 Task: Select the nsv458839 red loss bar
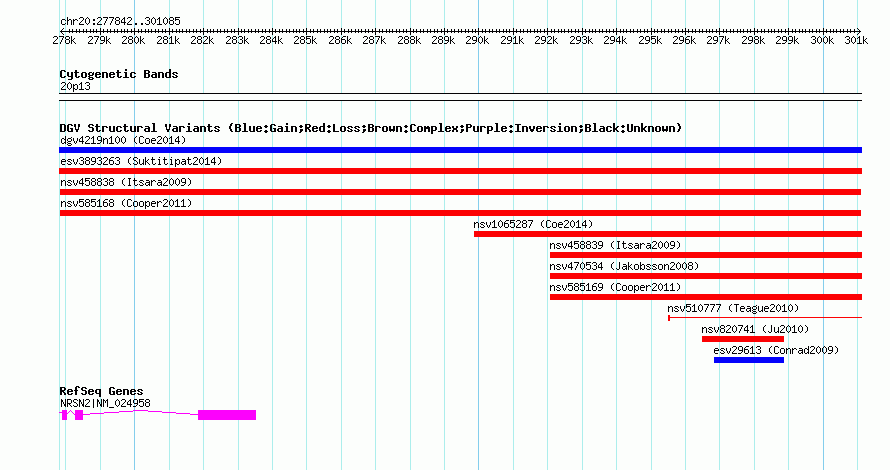coord(706,255)
